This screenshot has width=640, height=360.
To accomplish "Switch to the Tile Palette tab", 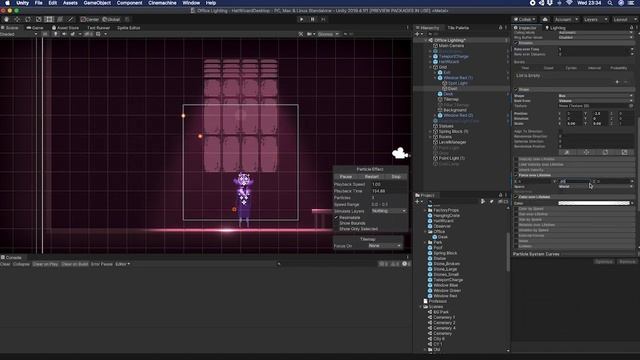I will (458, 28).
